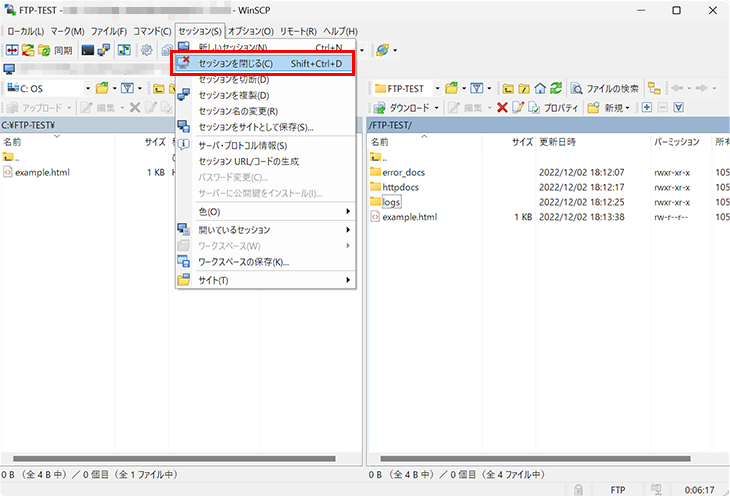The height and width of the screenshot is (496, 730).
Task: Click the 同期 synchronize toolbar button
Action: pyautogui.click(x=57, y=50)
